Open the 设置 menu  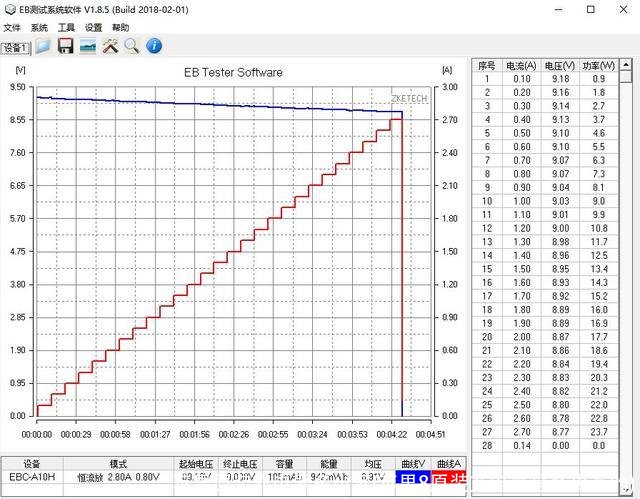coord(93,28)
